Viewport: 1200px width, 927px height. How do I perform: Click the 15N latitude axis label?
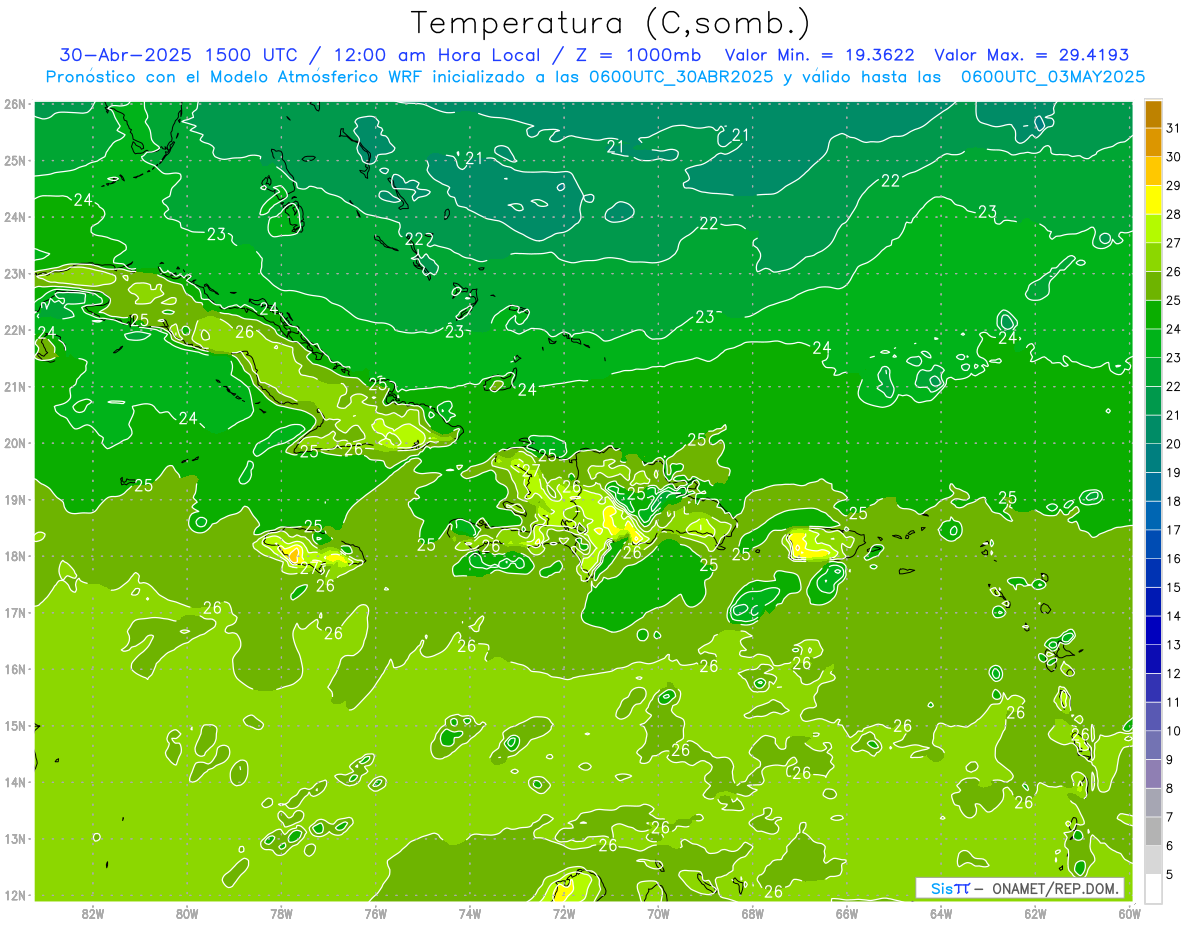pyautogui.click(x=14, y=725)
